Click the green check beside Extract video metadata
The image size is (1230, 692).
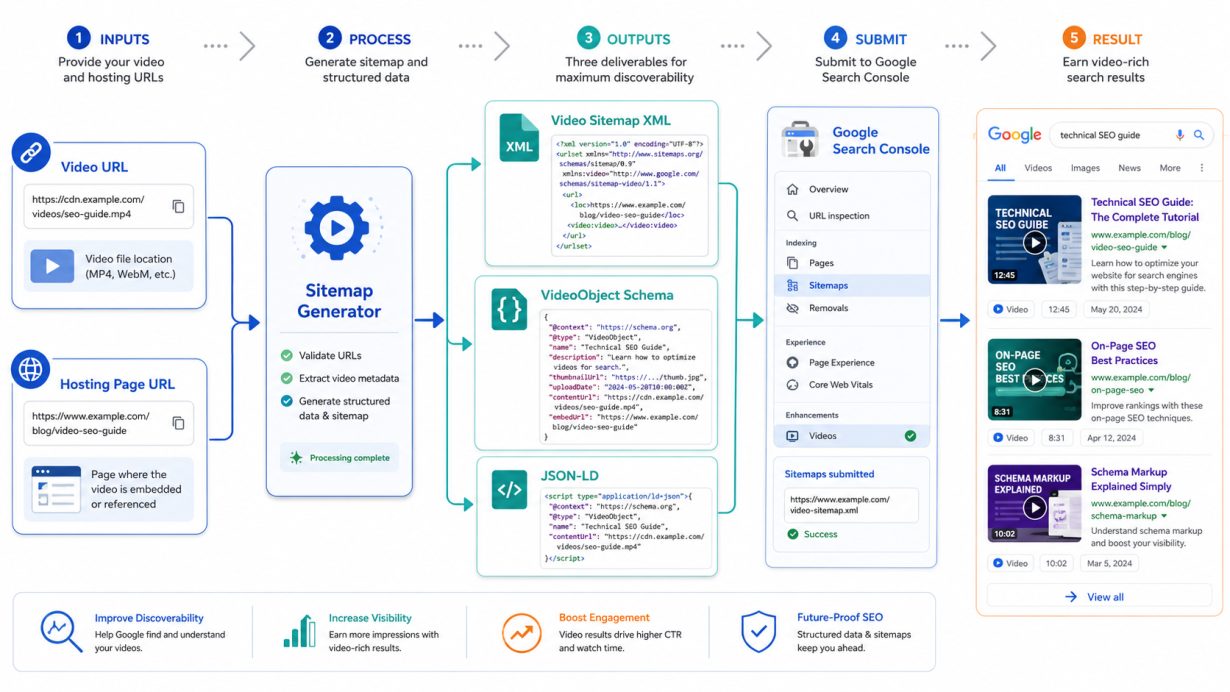pos(287,379)
